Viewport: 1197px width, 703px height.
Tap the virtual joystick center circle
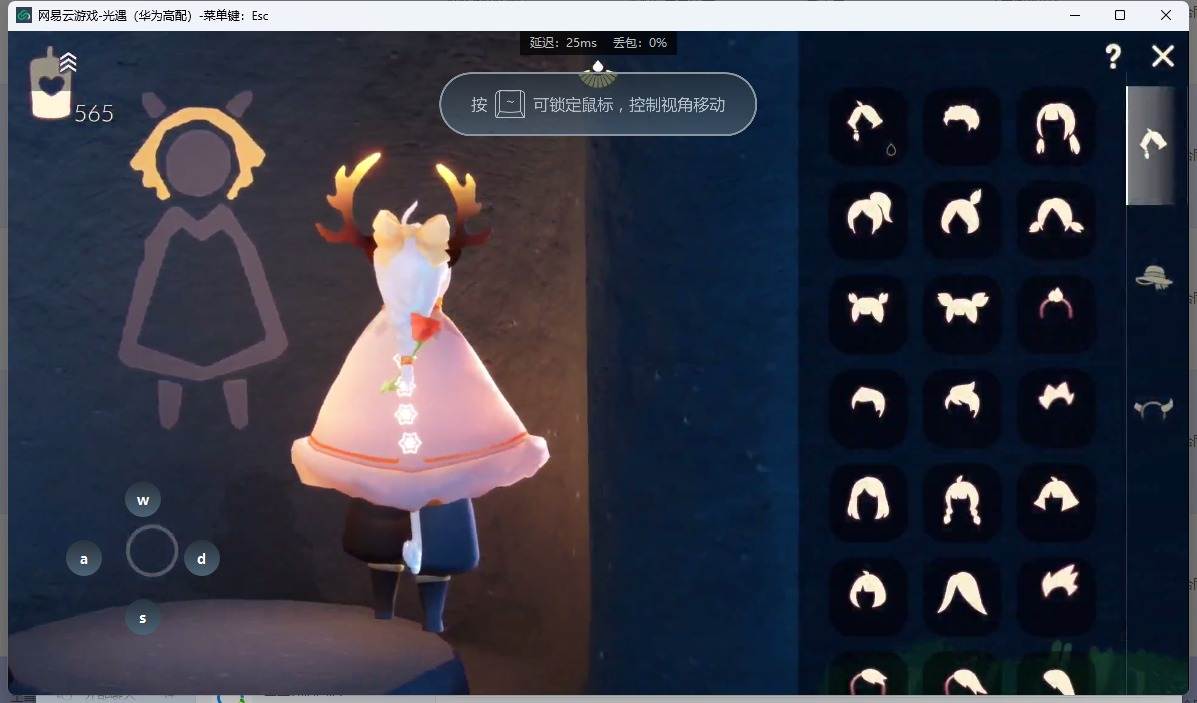(152, 550)
